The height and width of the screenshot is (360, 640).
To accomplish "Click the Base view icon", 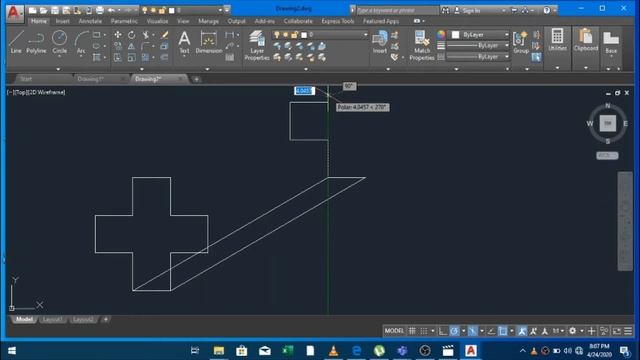I will (611, 42).
